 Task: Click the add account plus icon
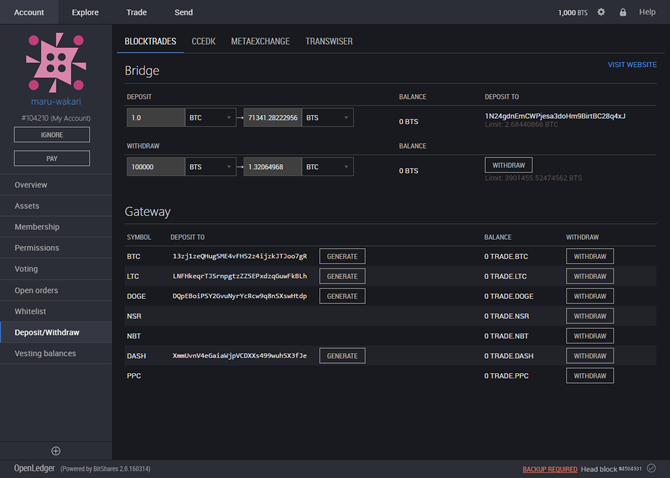click(56, 451)
